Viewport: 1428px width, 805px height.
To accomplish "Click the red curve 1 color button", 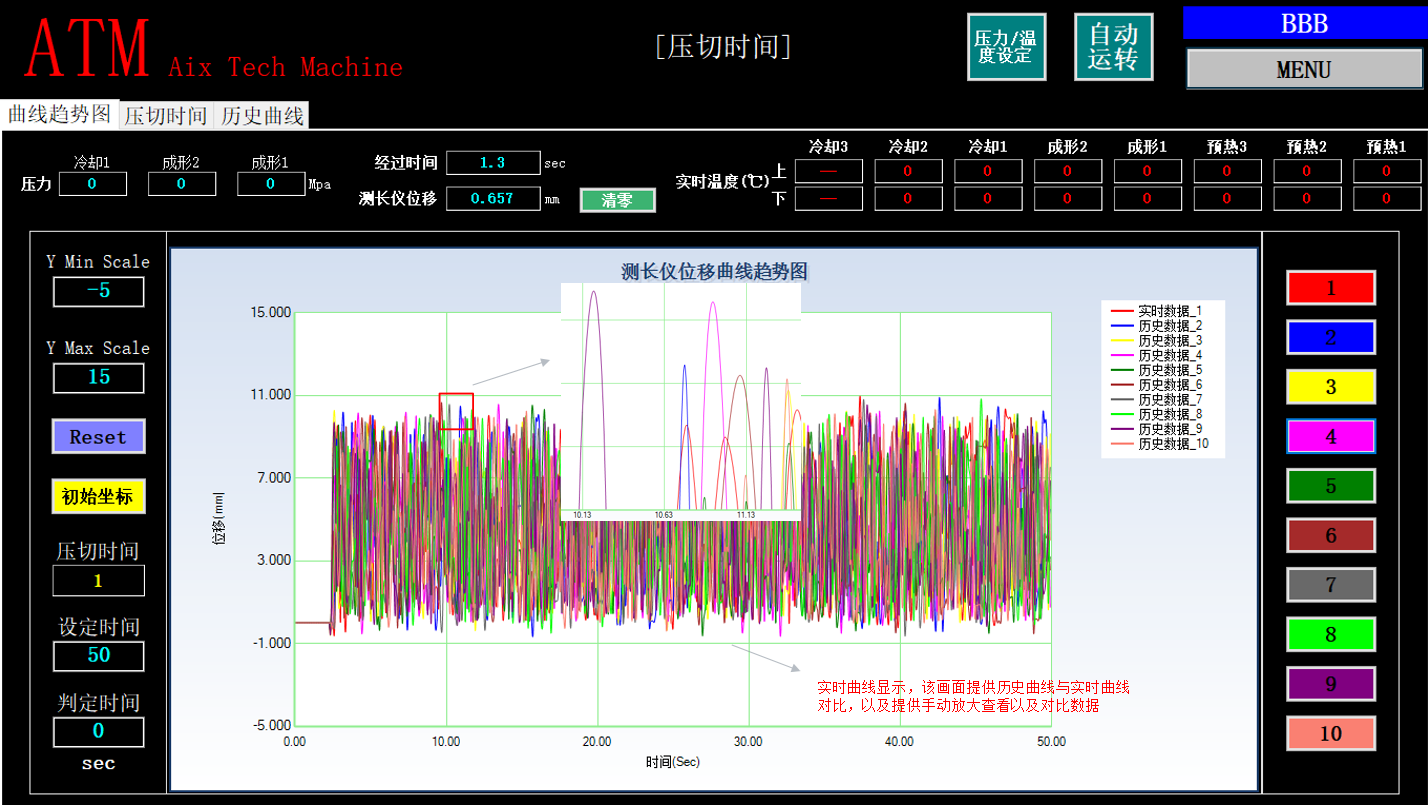I will (1330, 288).
